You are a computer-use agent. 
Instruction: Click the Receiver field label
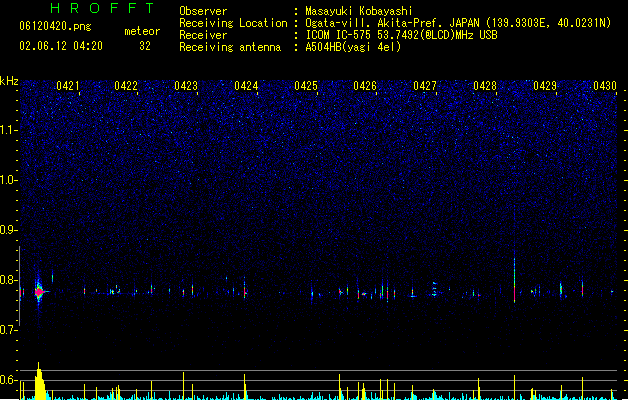coord(203,35)
